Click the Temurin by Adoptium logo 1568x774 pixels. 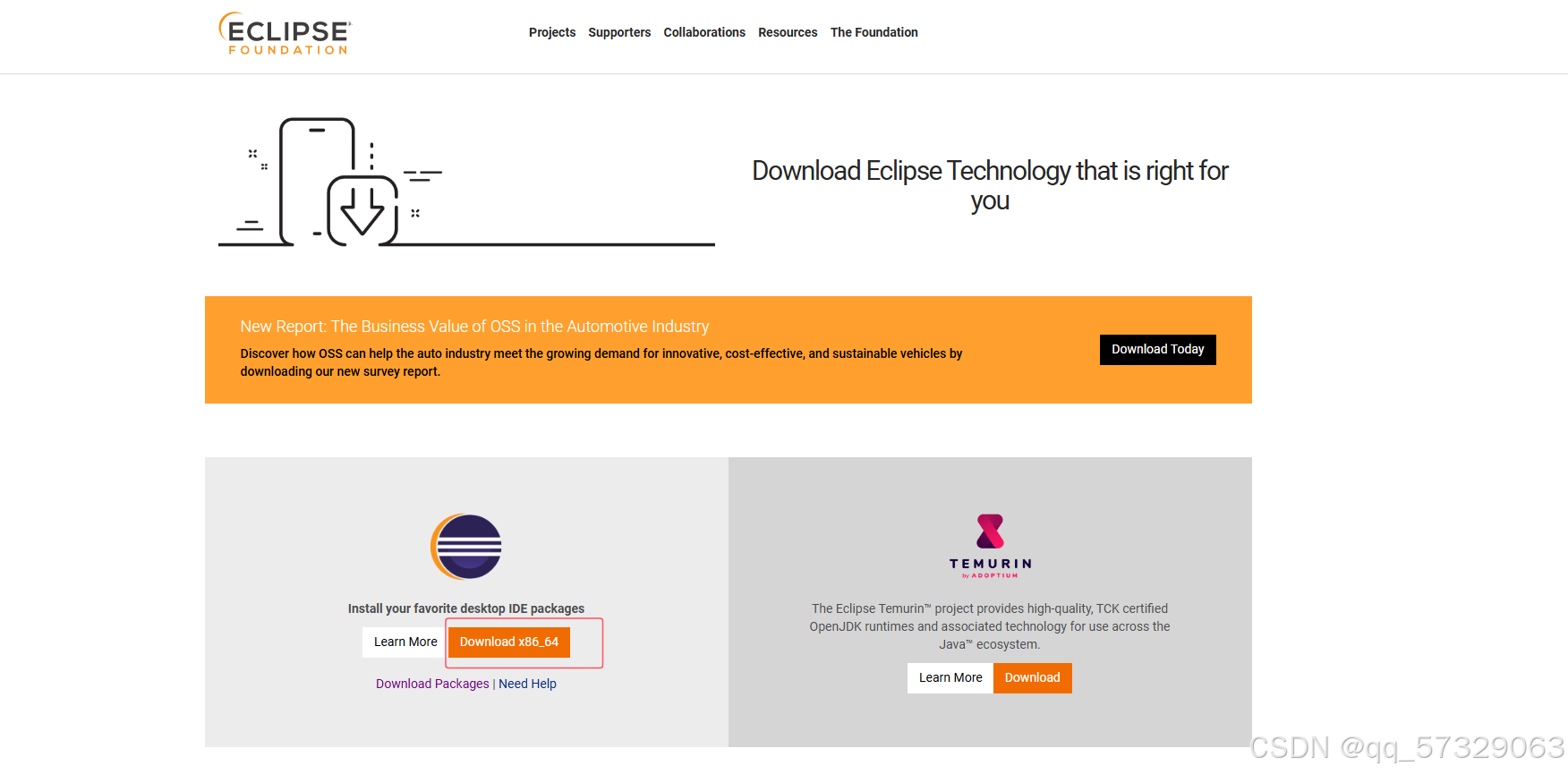click(990, 546)
